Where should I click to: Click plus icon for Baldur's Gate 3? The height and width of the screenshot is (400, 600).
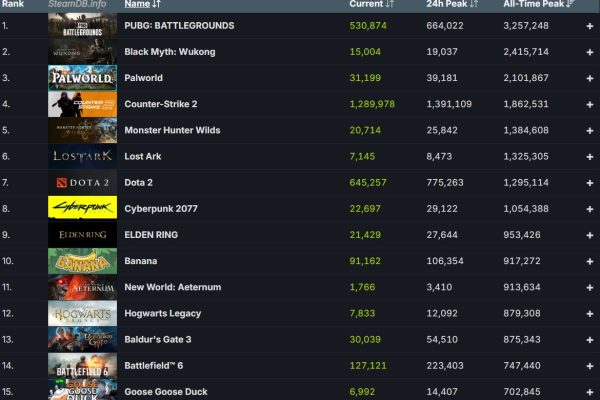pyautogui.click(x=589, y=340)
